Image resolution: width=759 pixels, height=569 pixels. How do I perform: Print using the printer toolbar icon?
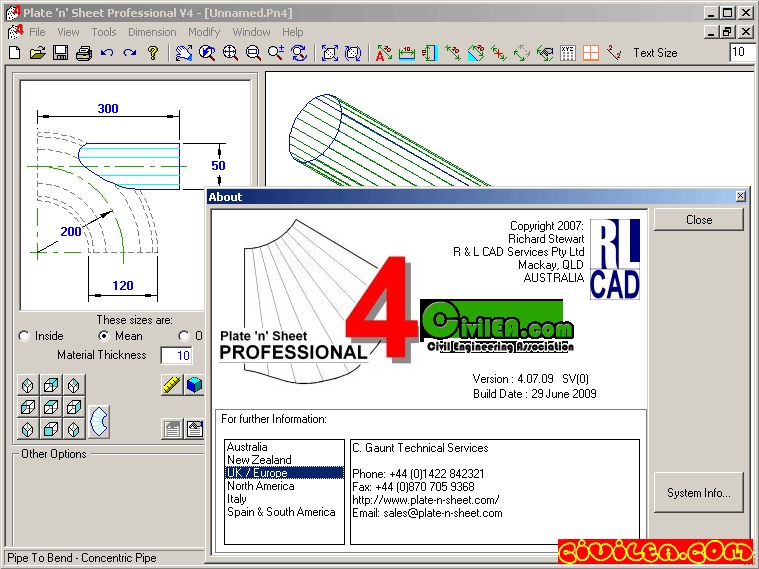tap(84, 52)
